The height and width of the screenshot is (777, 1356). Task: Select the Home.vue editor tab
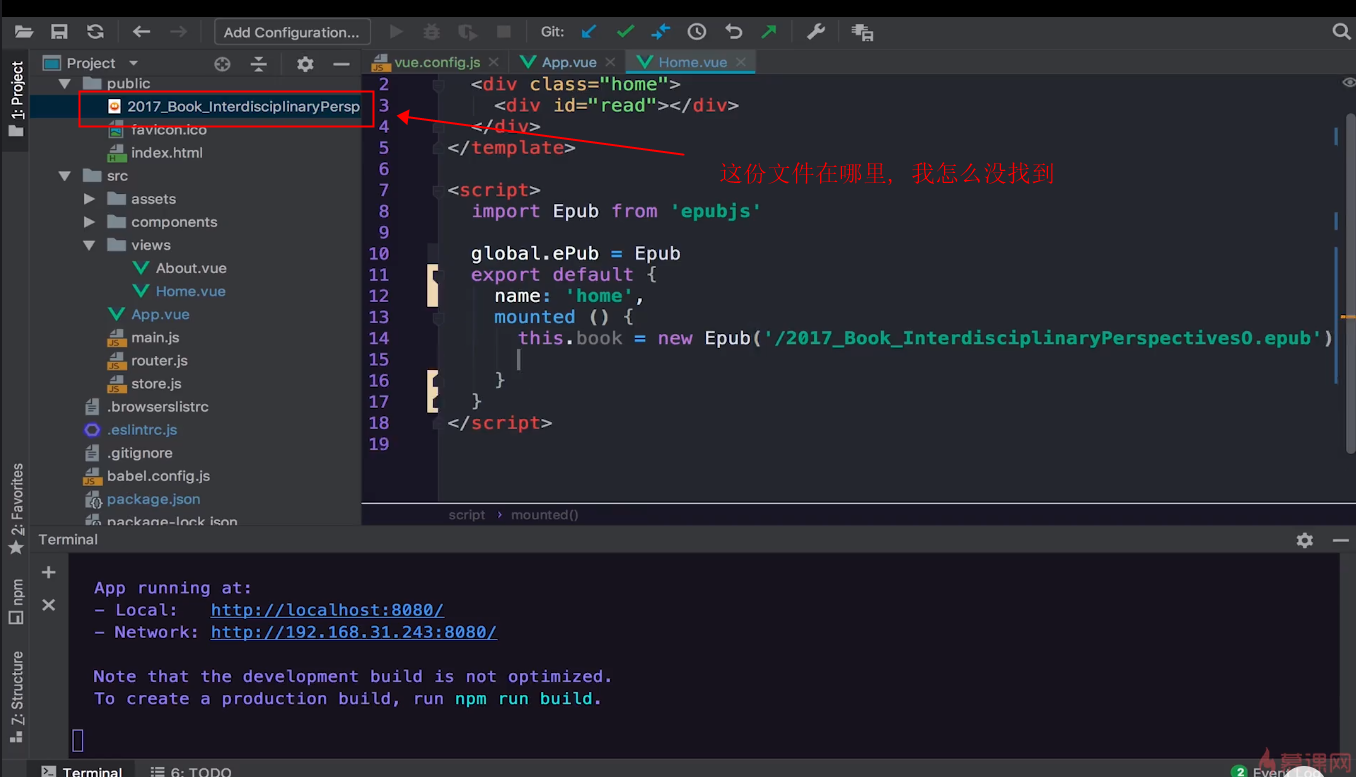pyautogui.click(x=692, y=62)
